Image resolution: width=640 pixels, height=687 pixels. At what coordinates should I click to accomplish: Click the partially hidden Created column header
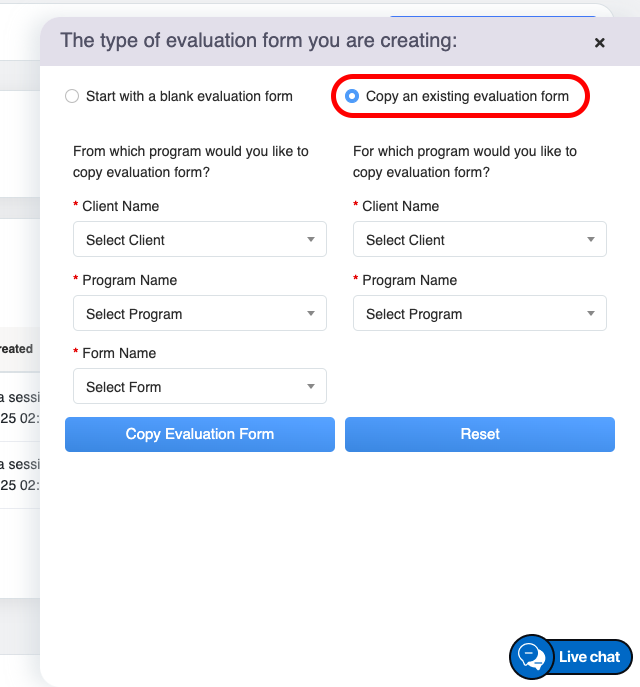[x=17, y=349]
